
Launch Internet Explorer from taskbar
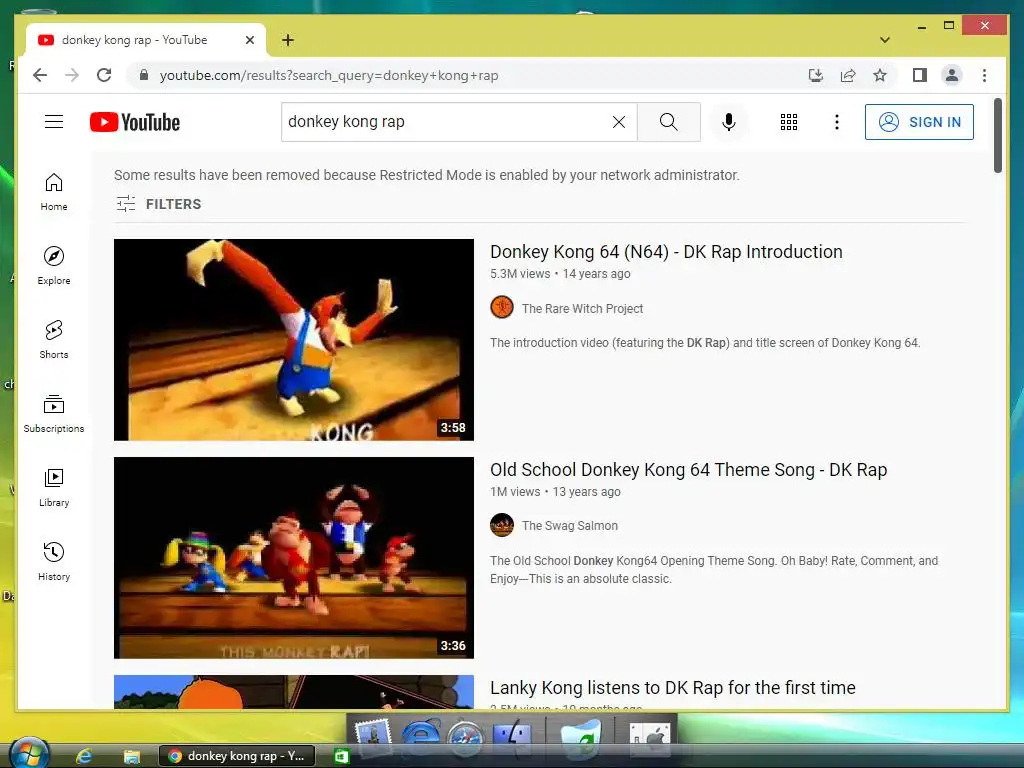[x=84, y=756]
